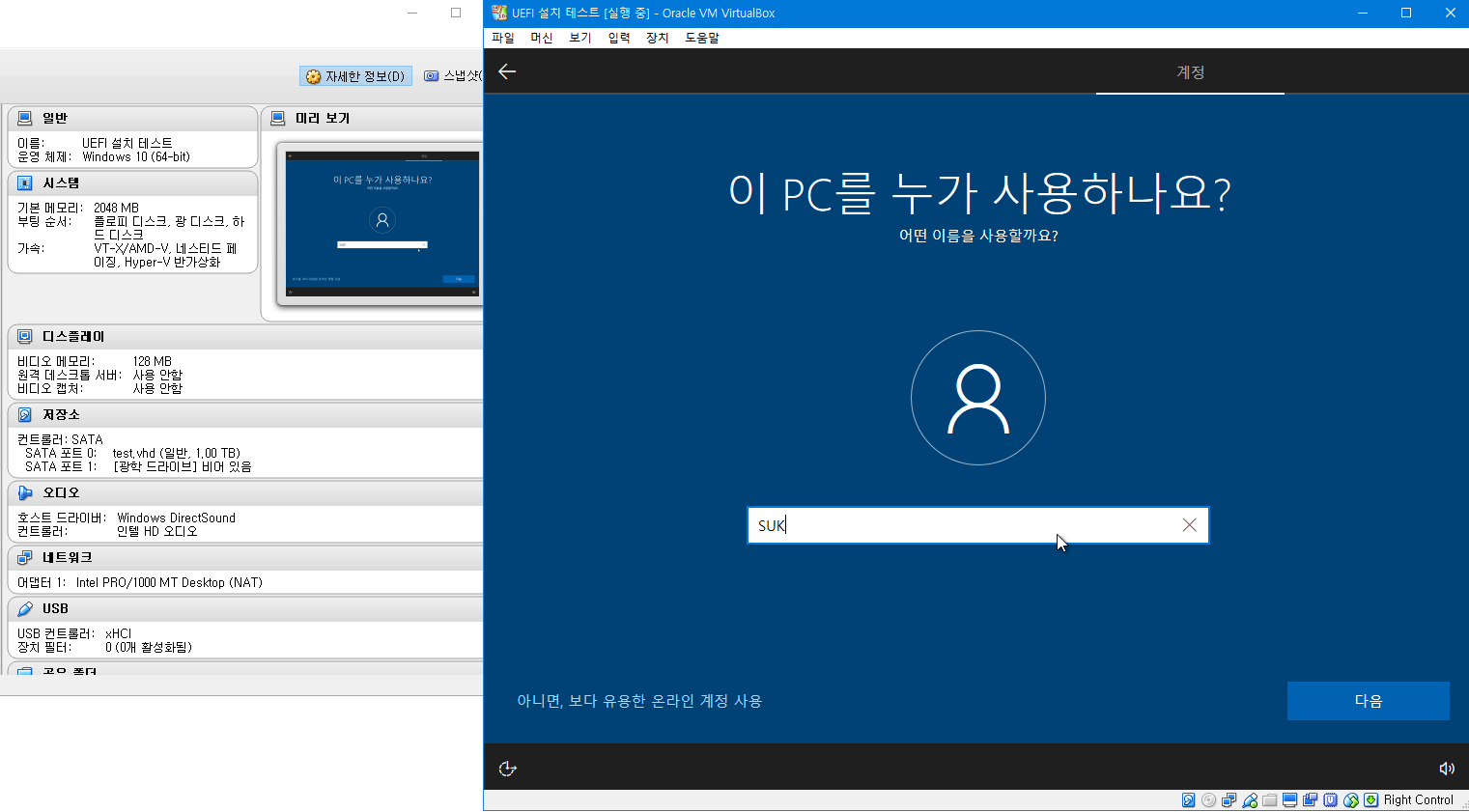
Task: Click the 시스템 section chip icon
Action: [25, 182]
